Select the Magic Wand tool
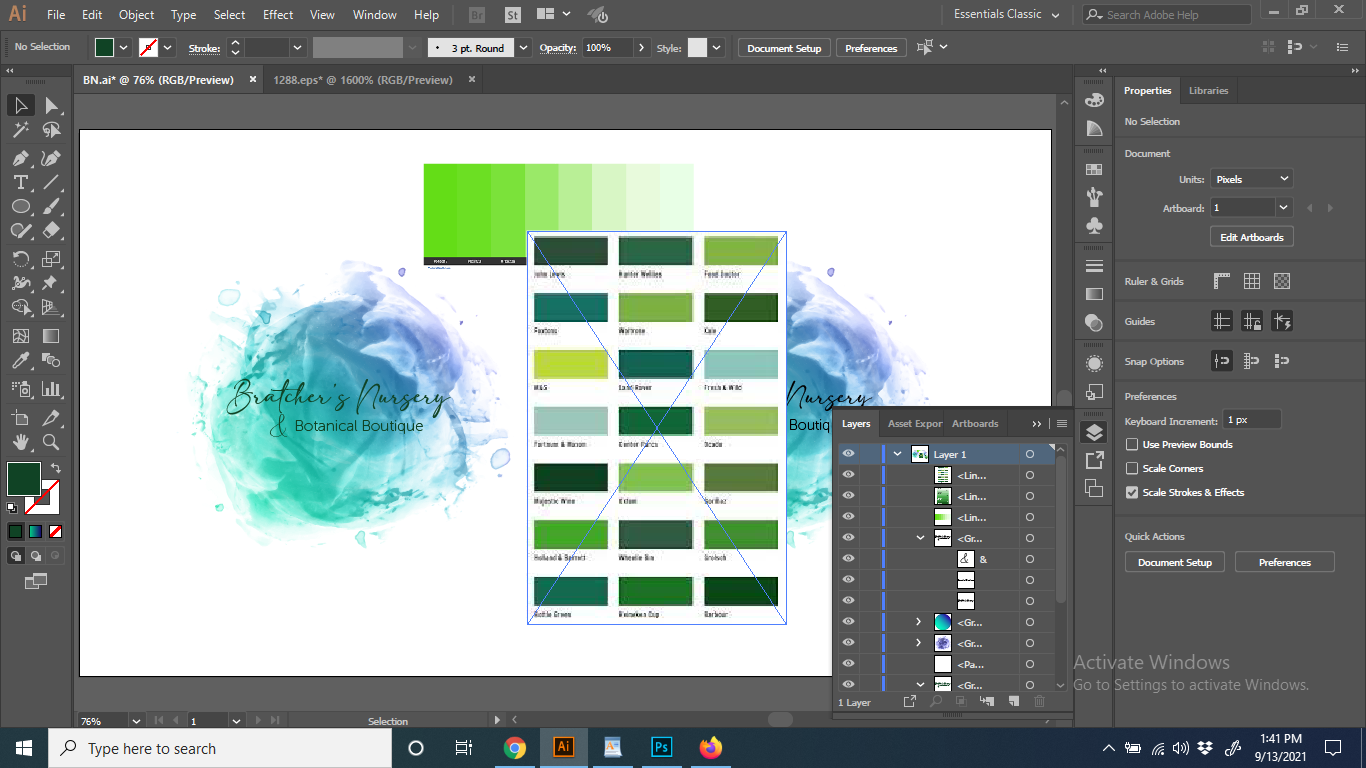 [20, 130]
